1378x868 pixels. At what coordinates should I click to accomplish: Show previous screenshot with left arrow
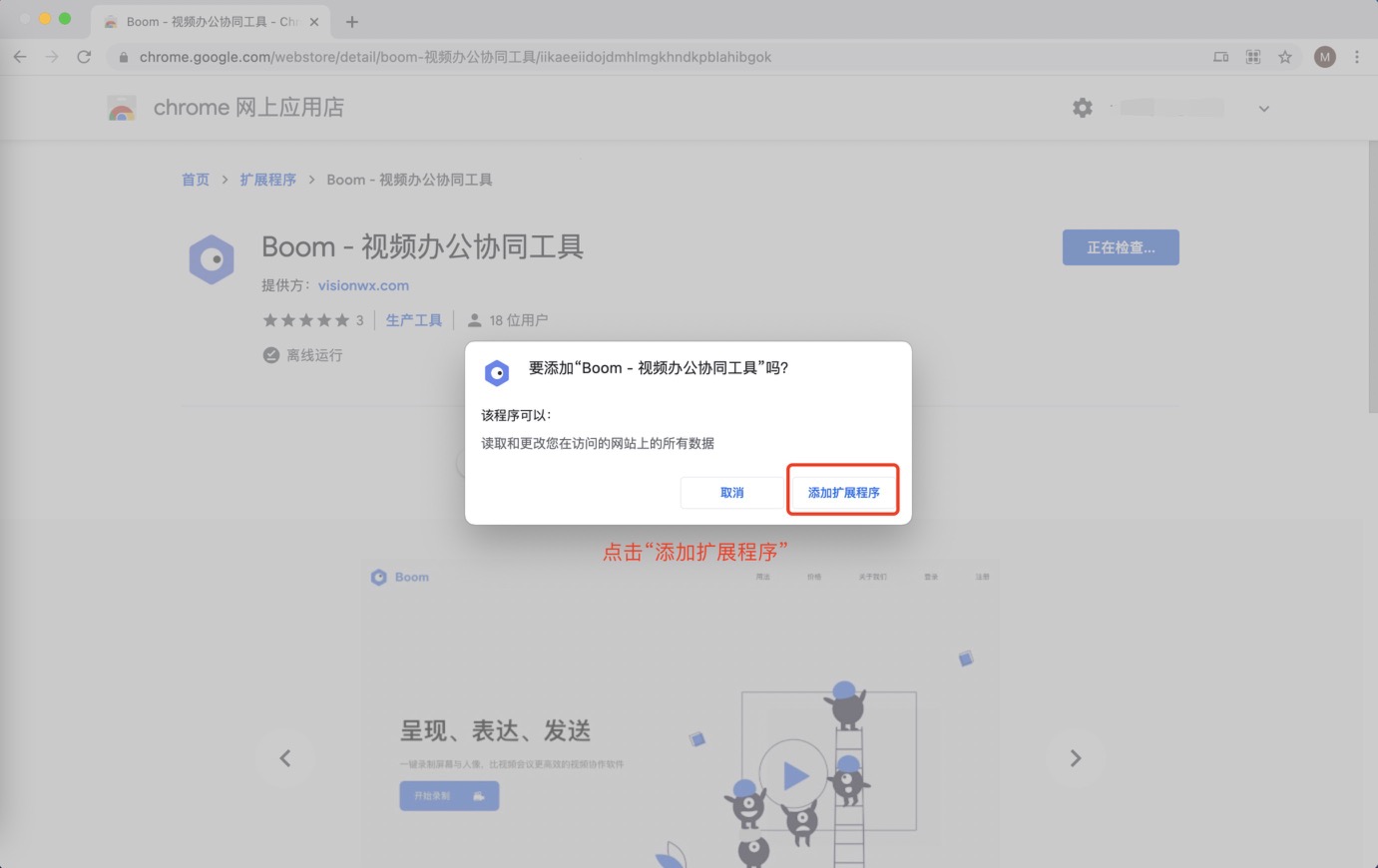(x=285, y=758)
